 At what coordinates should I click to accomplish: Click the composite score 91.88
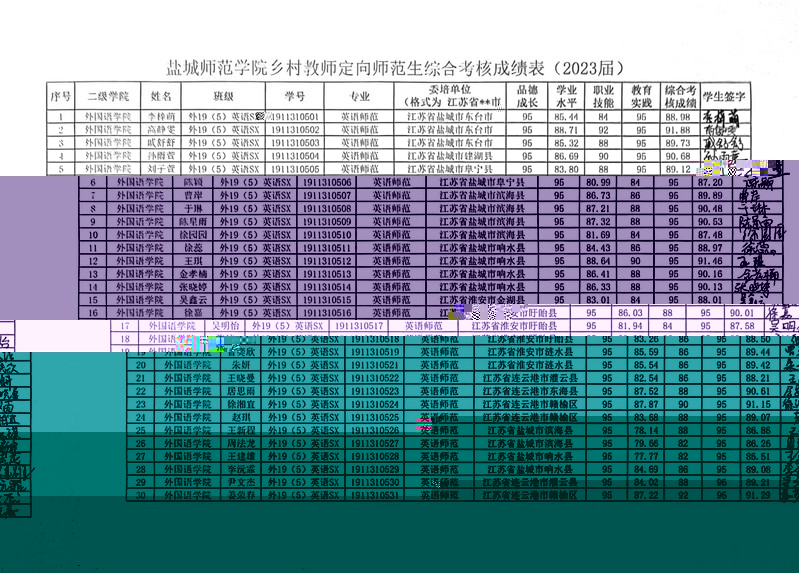tap(678, 130)
